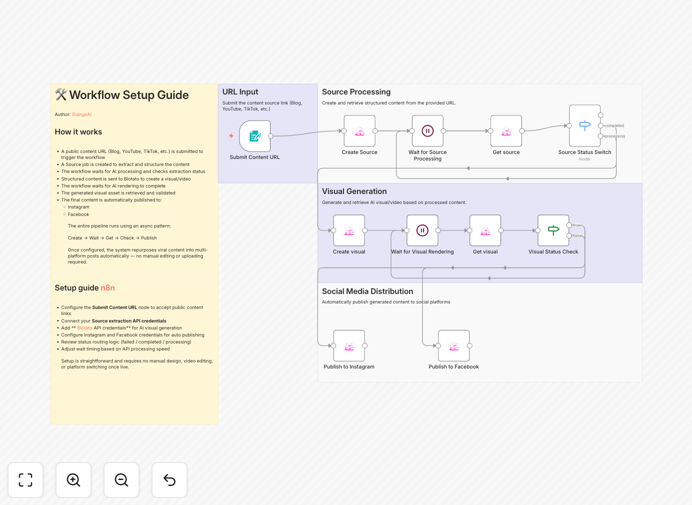Click the Instagram bullet in How it works
This screenshot has width=692, height=505.
tap(79, 207)
